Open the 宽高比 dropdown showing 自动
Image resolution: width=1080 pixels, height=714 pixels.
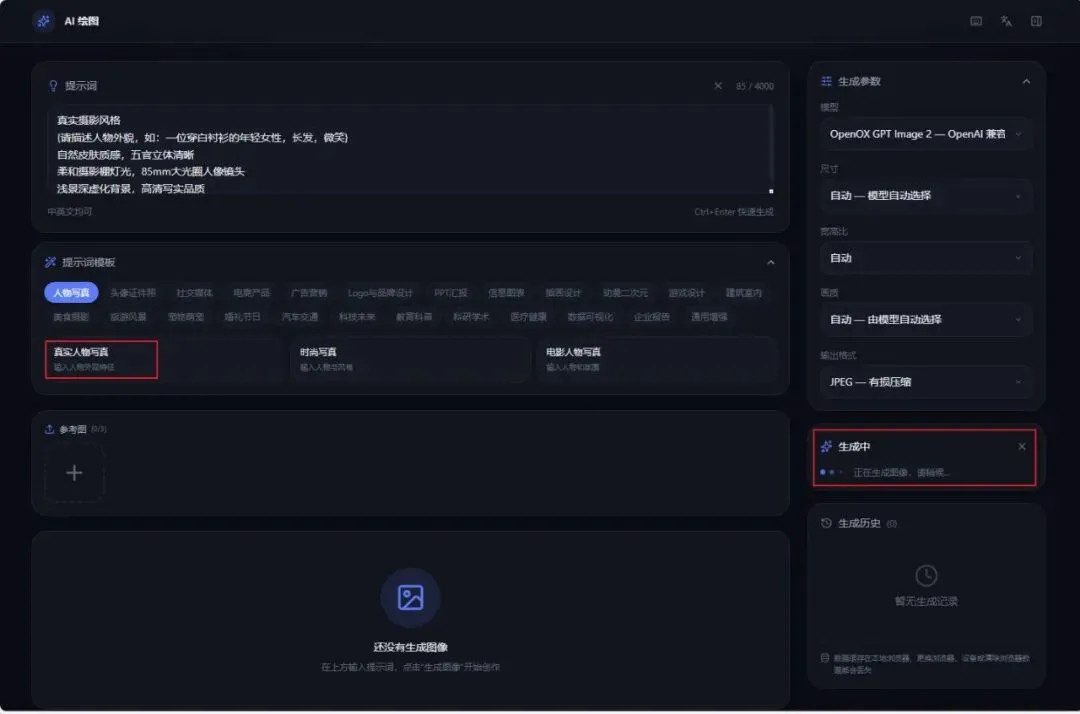926,258
